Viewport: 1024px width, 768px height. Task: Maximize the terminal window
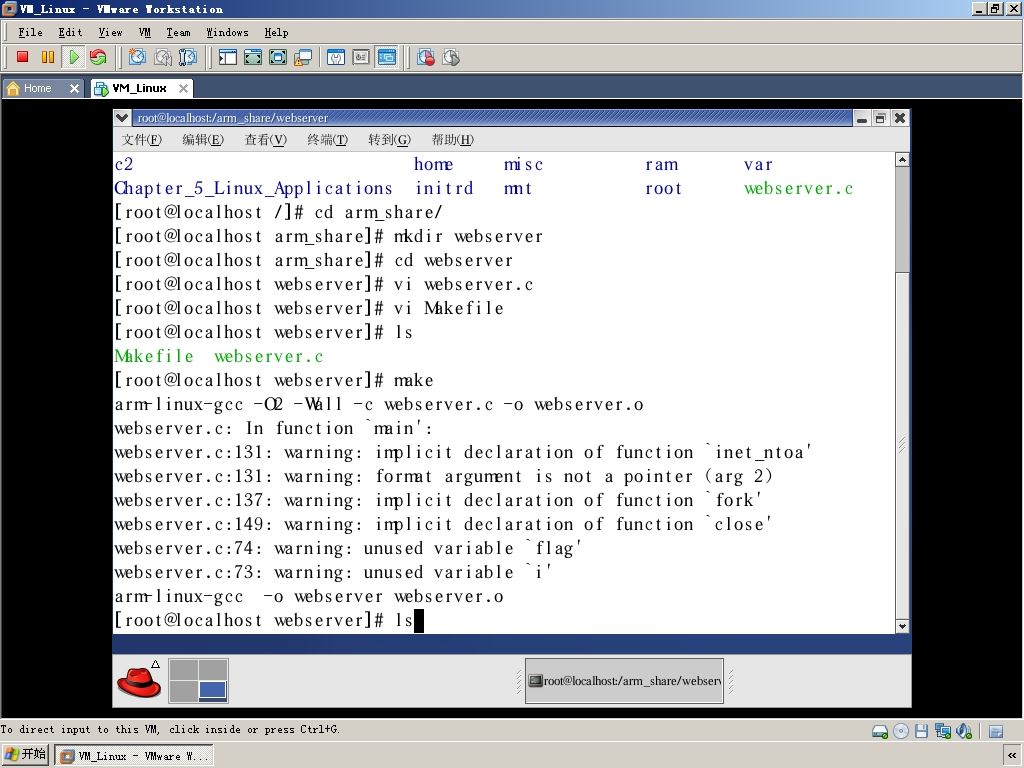[880, 118]
